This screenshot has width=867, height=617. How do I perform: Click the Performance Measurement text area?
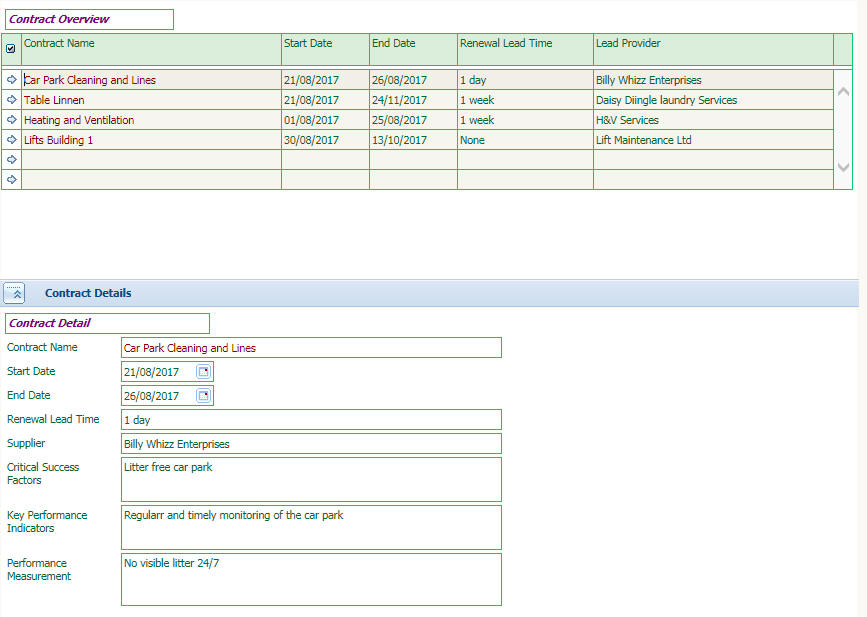click(x=311, y=580)
